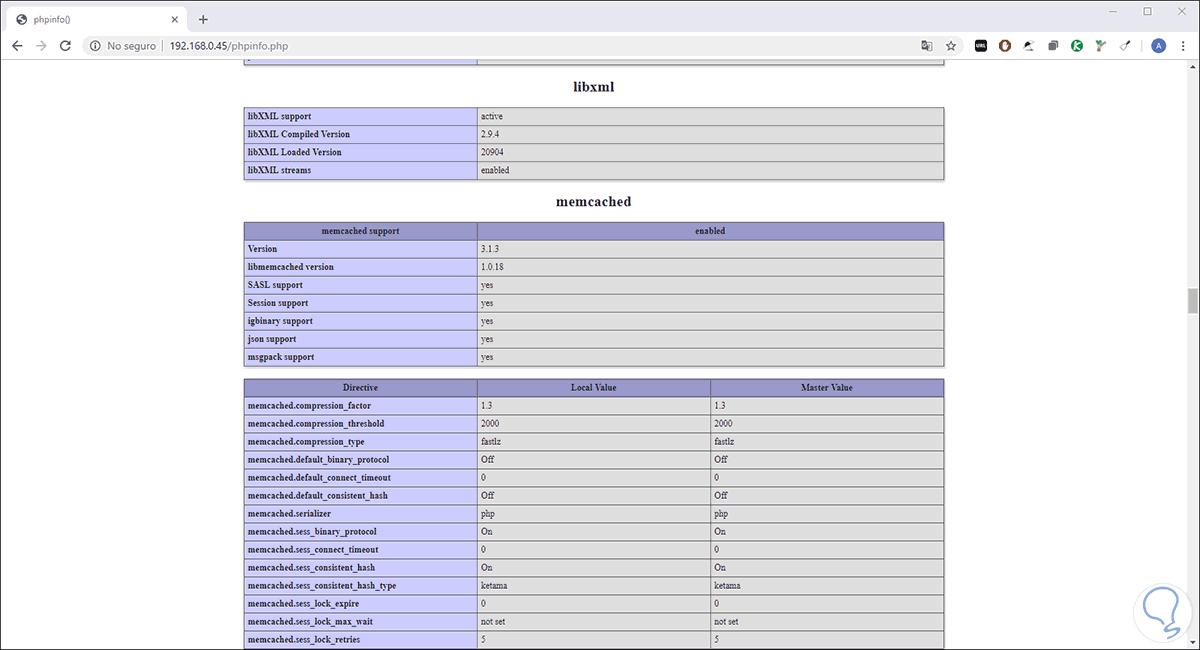Click the vertical scrollbar thumb
1200x650 pixels.
pos(1192,300)
